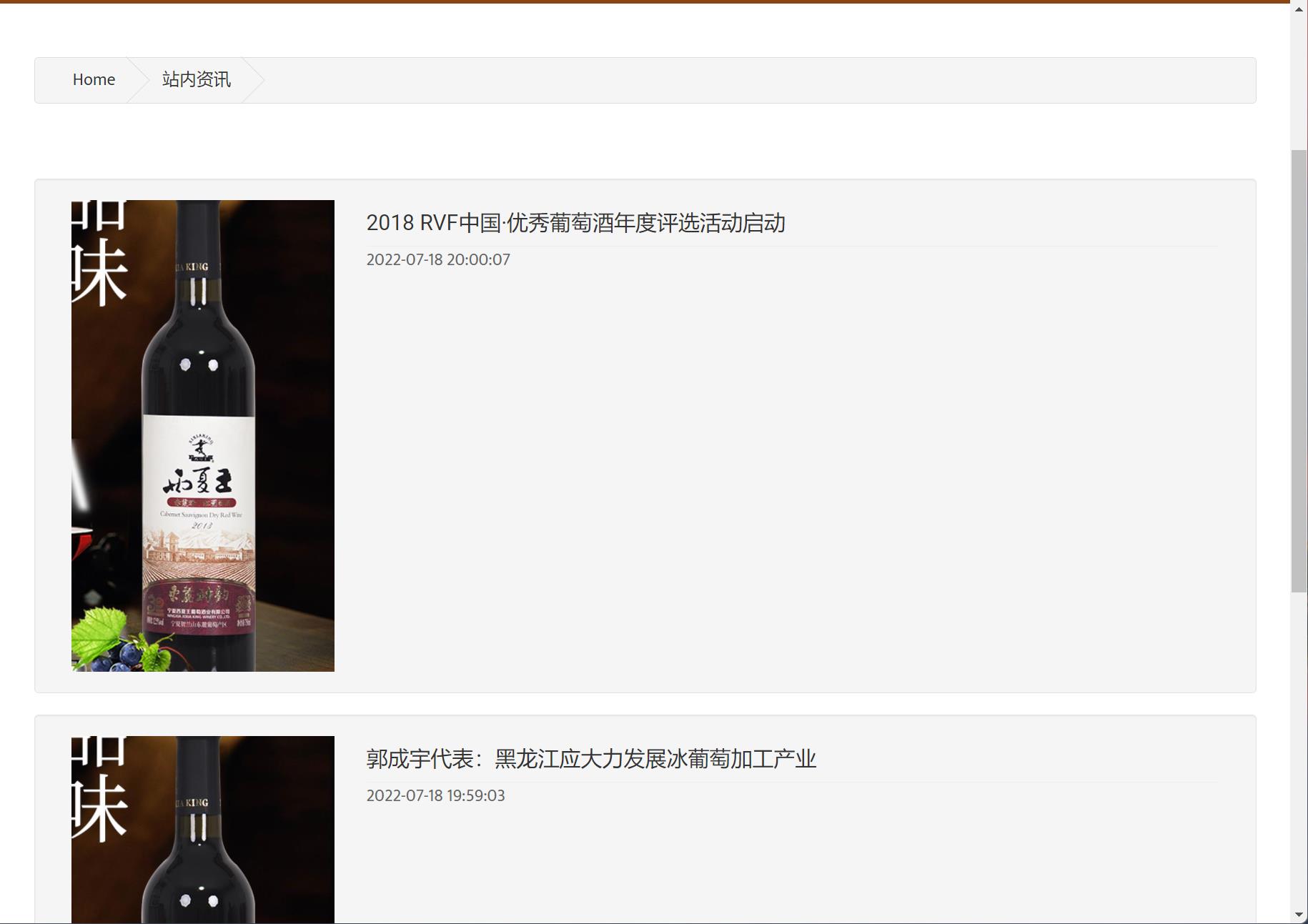Click the timestamp 2022-07-18 19:59:03
Screen dimensions: 1308x924
[435, 795]
